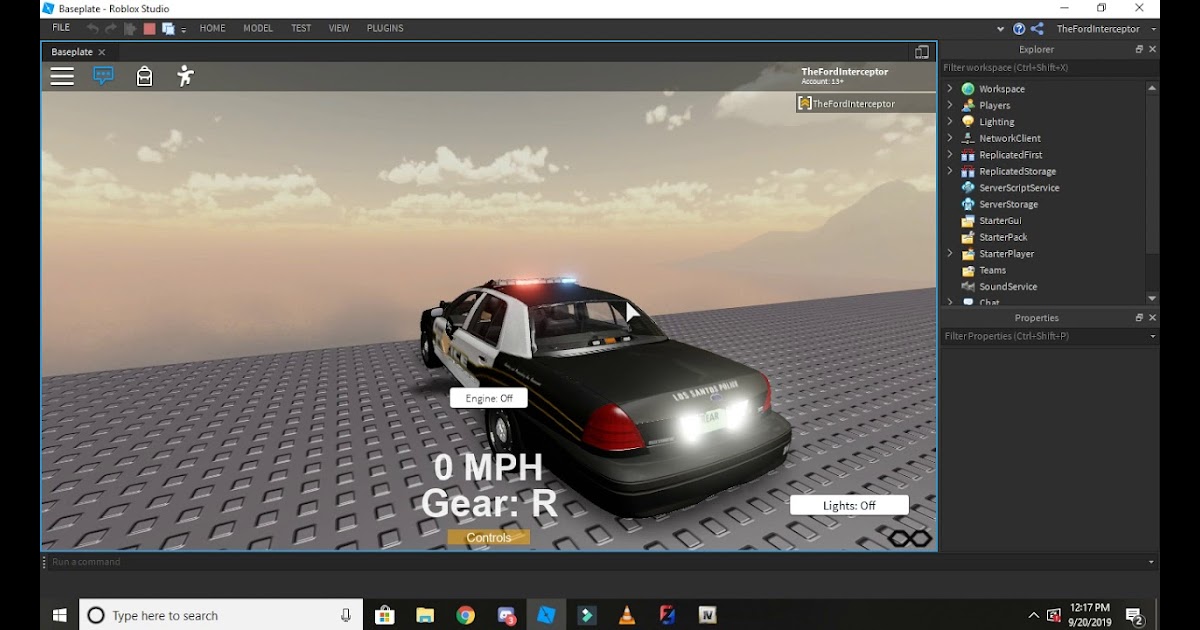Toggle the Lights: Off button
This screenshot has height=630, width=1200.
coord(849,506)
